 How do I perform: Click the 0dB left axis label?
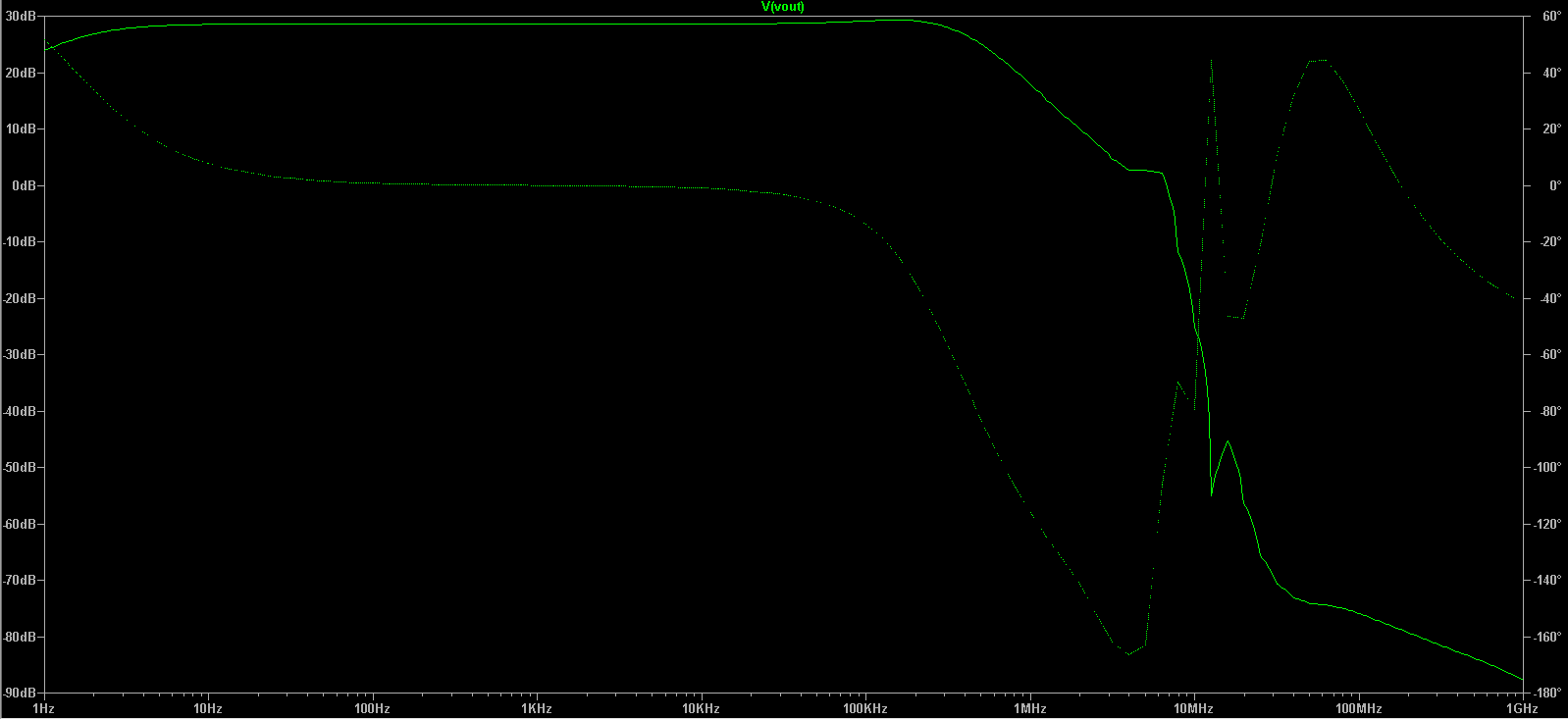click(24, 185)
